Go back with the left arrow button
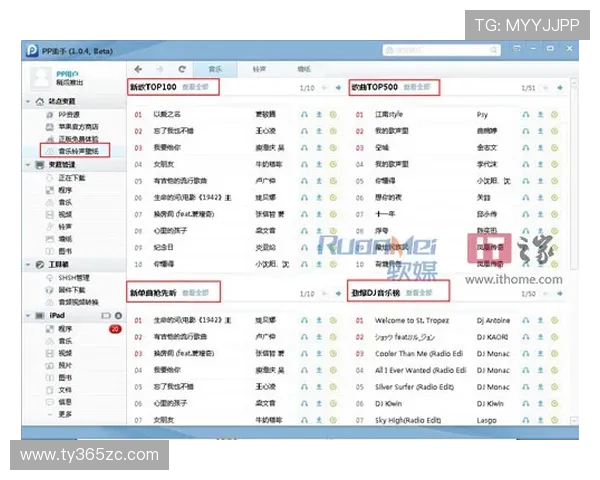Image resolution: width=600 pixels, height=480 pixels. click(x=138, y=69)
